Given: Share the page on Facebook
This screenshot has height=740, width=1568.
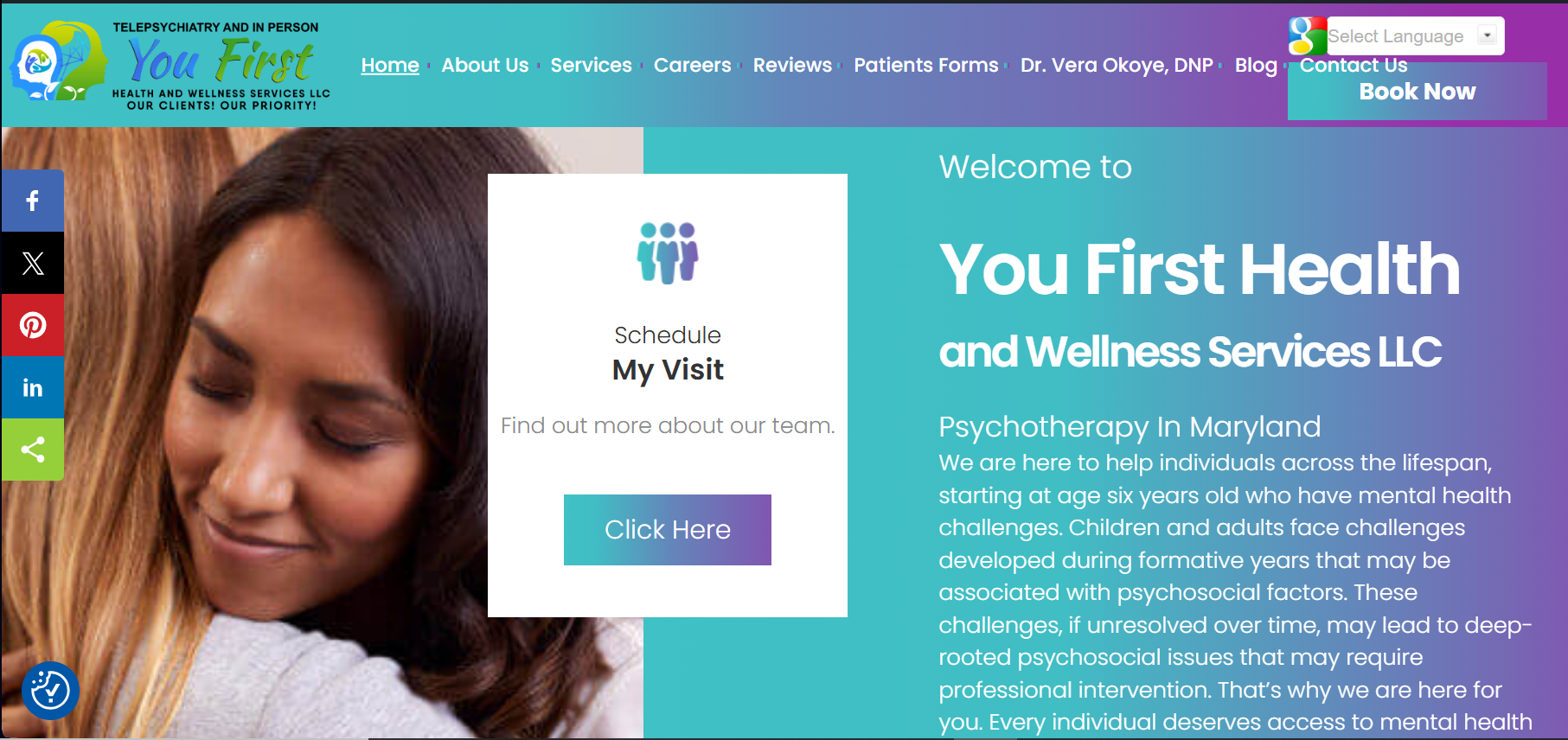Looking at the screenshot, I should pos(32,201).
